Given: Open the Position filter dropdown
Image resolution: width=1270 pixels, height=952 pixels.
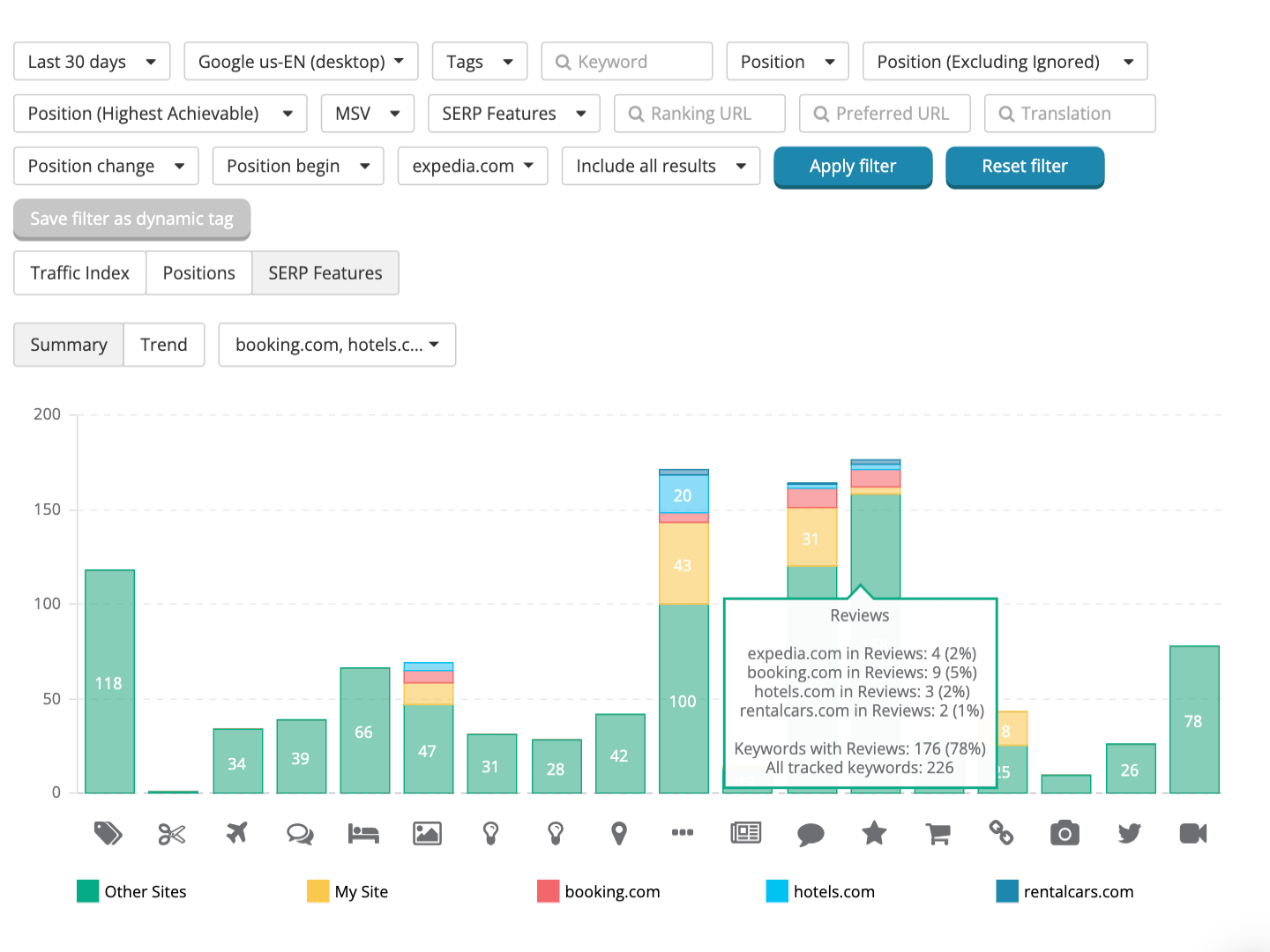Looking at the screenshot, I should pos(788,62).
